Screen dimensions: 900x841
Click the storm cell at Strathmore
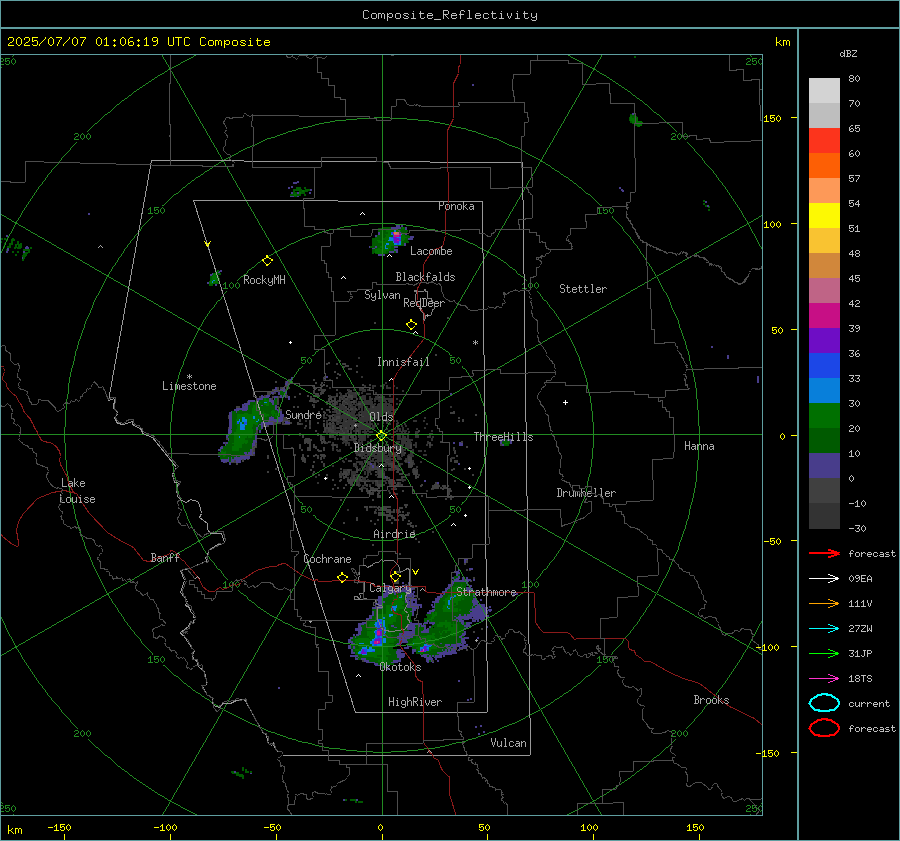(451, 617)
